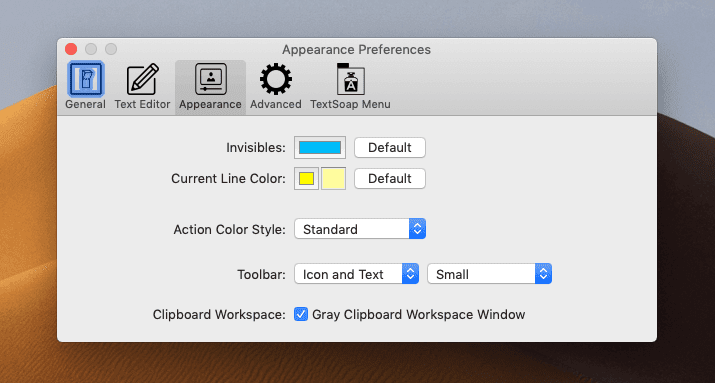Open Advanced settings gear icon
This screenshot has width=715, height=383.
tap(276, 79)
